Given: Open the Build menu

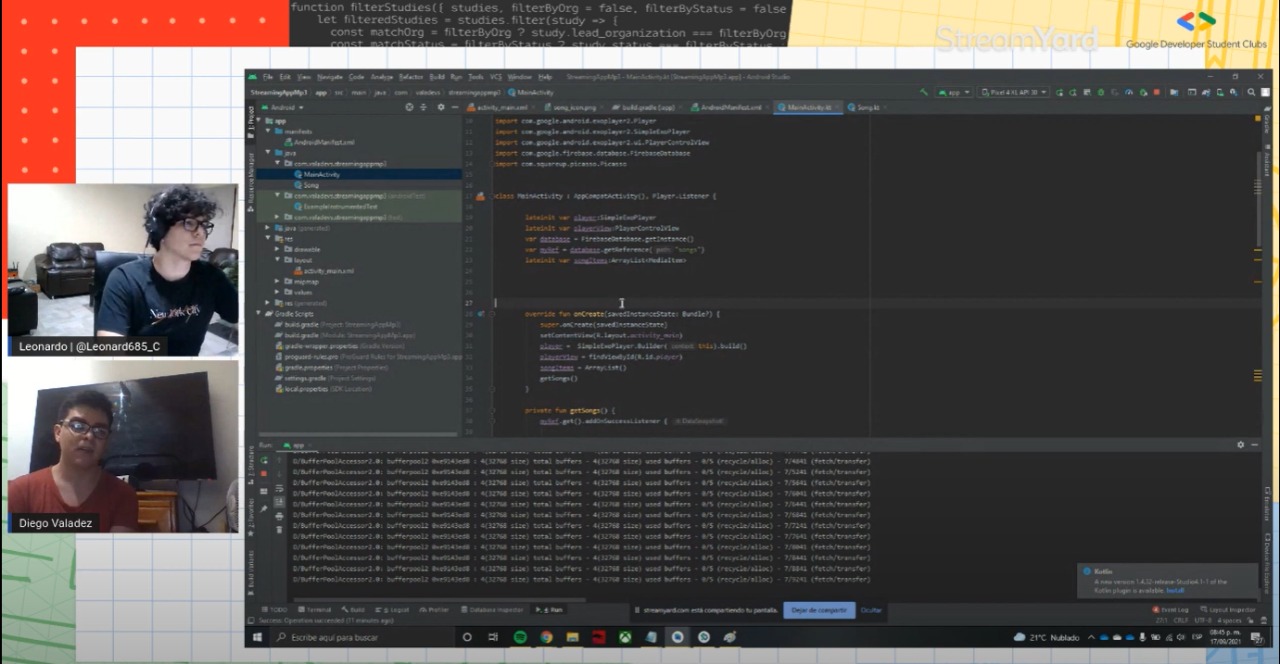Looking at the screenshot, I should 437,77.
